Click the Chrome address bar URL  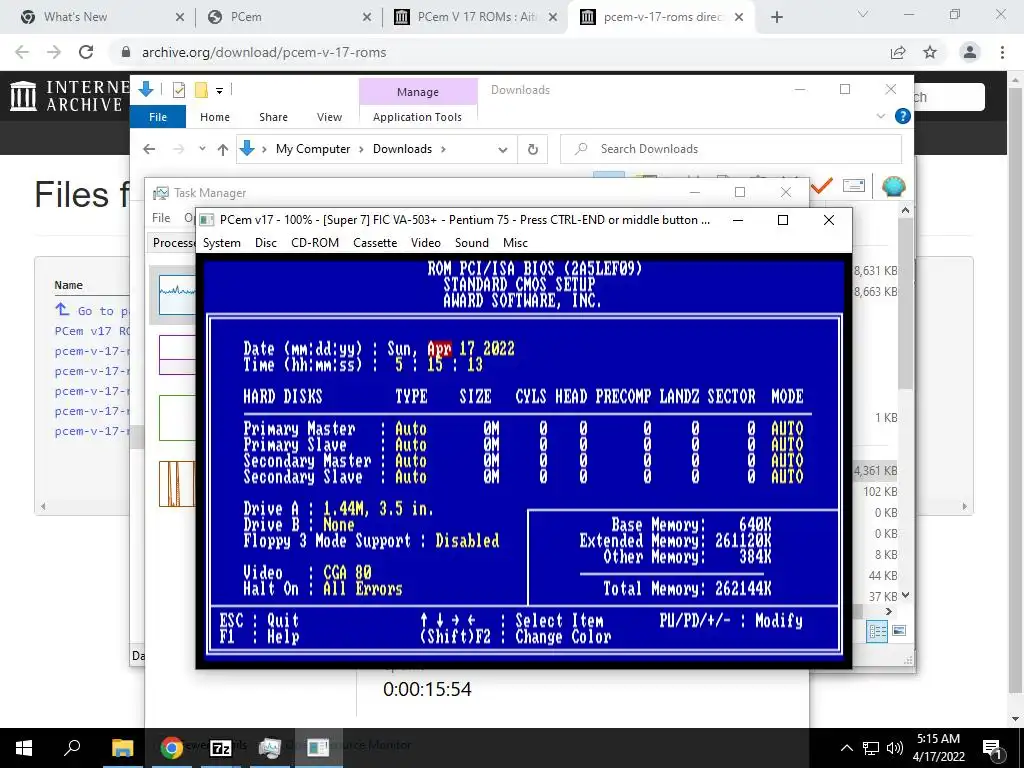pyautogui.click(x=264, y=52)
